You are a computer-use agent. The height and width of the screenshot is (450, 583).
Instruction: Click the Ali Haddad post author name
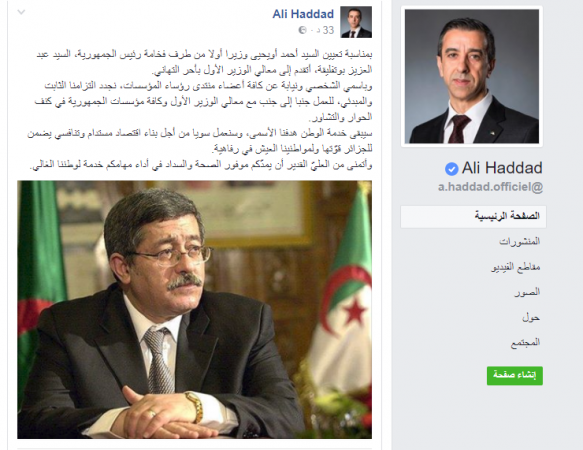click(x=303, y=14)
